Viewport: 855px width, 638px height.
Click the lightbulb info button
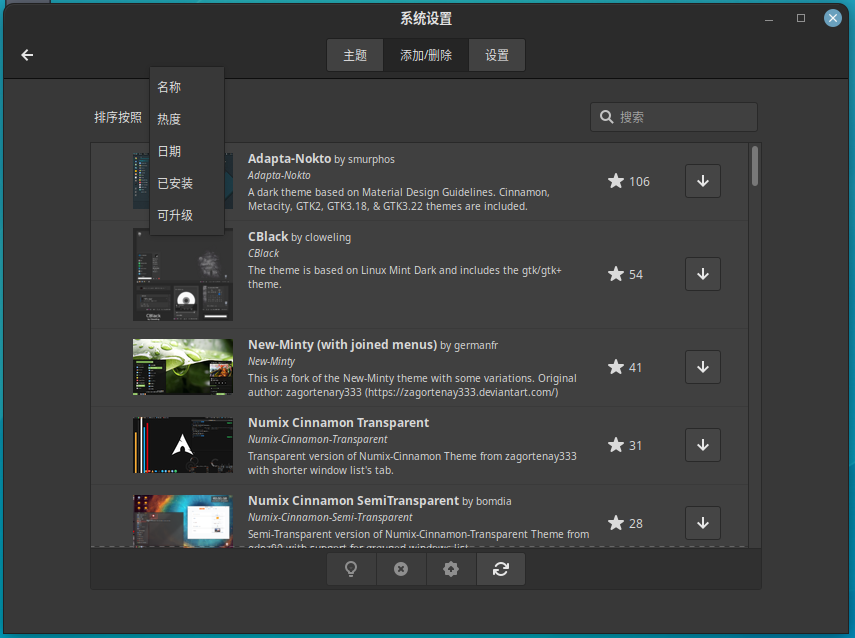[x=351, y=569]
